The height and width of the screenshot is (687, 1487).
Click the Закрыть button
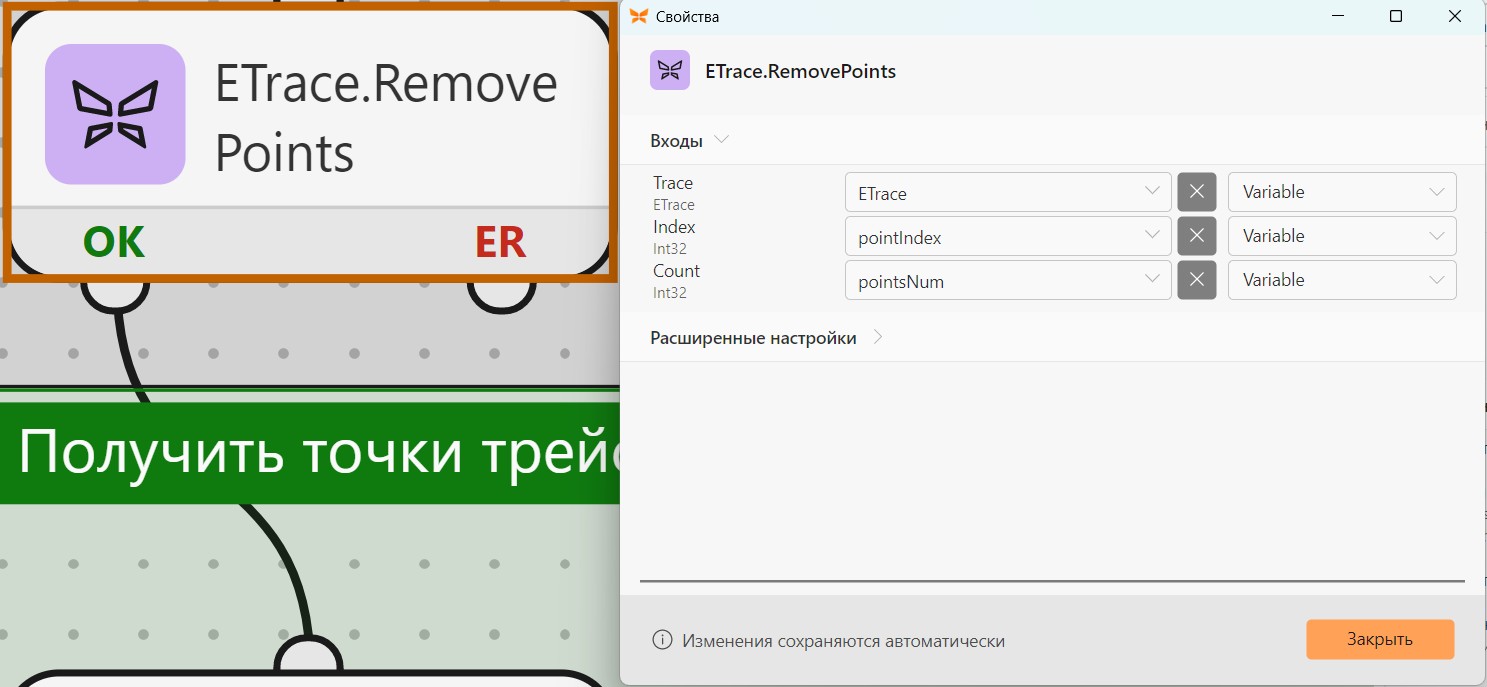(x=1380, y=639)
